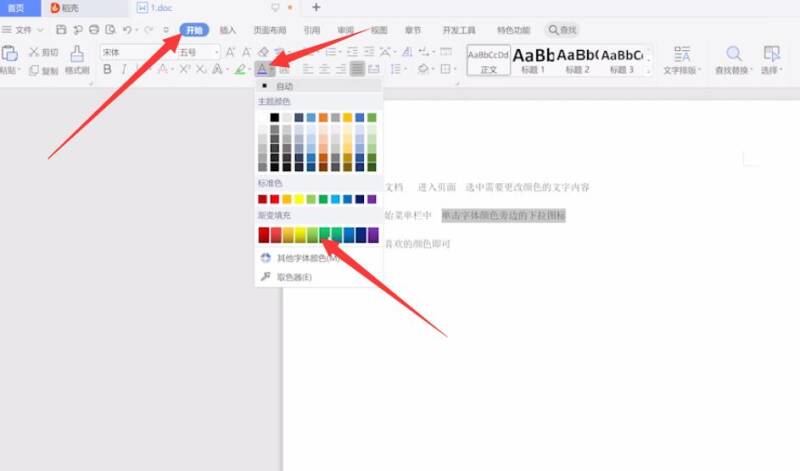This screenshot has width=800, height=471.
Task: Open the 开始 (Home) ribbon tab
Action: click(194, 30)
